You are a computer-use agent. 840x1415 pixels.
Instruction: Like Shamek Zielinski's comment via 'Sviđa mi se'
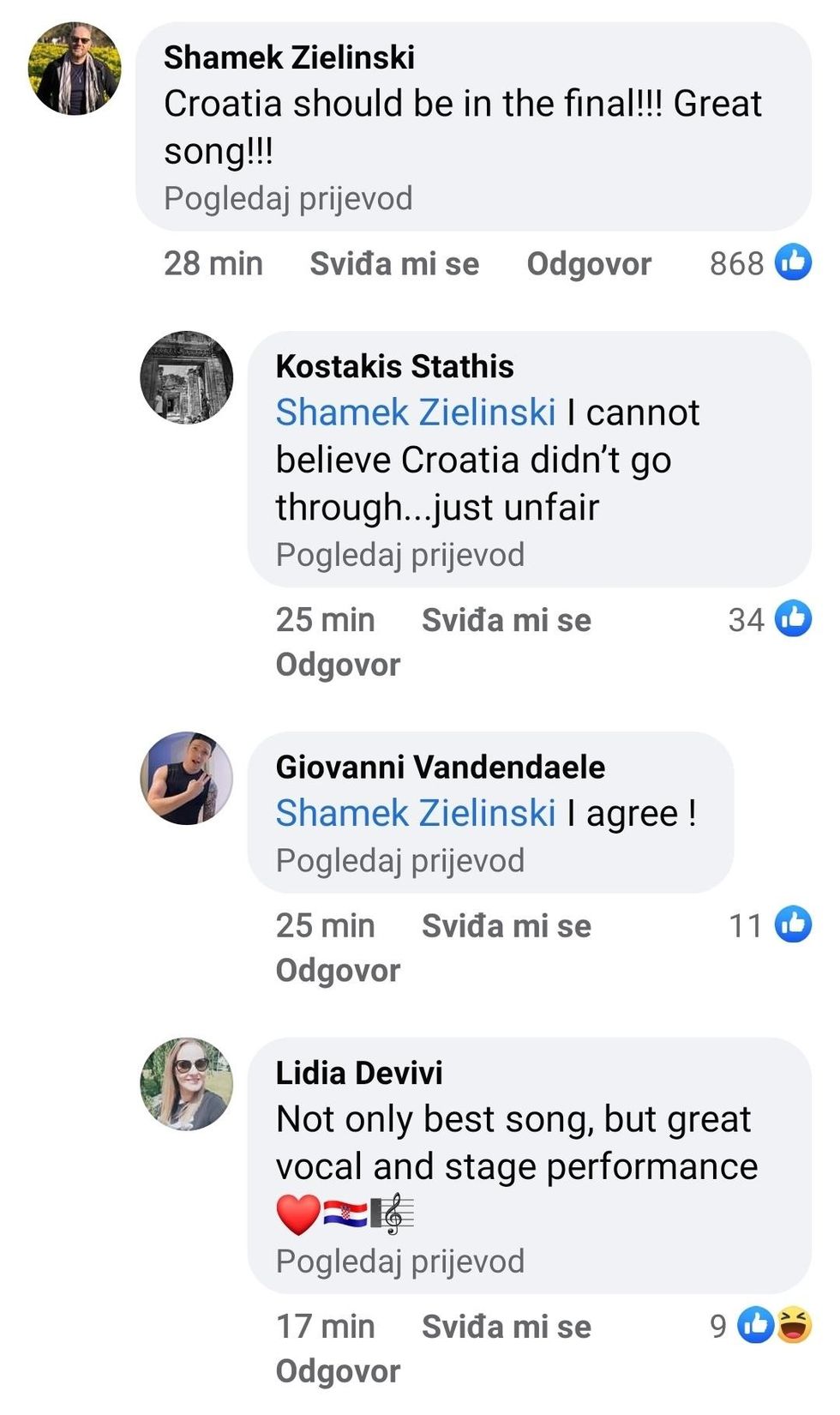(x=394, y=264)
